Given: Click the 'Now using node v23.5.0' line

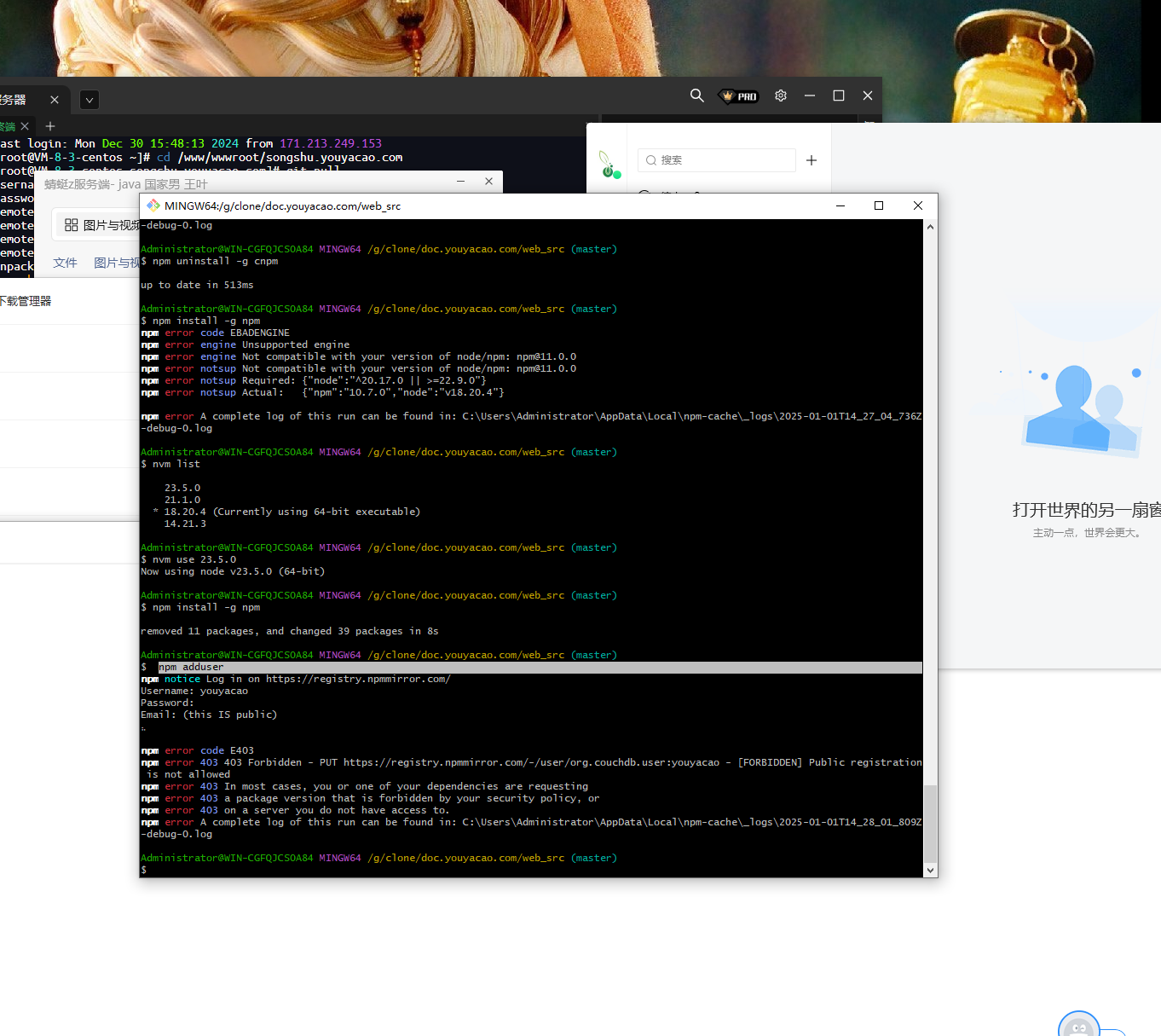Looking at the screenshot, I should pyautogui.click(x=233, y=571).
